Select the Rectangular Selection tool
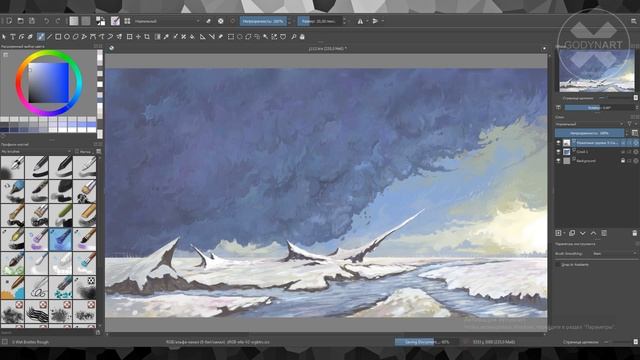This screenshot has width=640, height=360. (x=231, y=37)
